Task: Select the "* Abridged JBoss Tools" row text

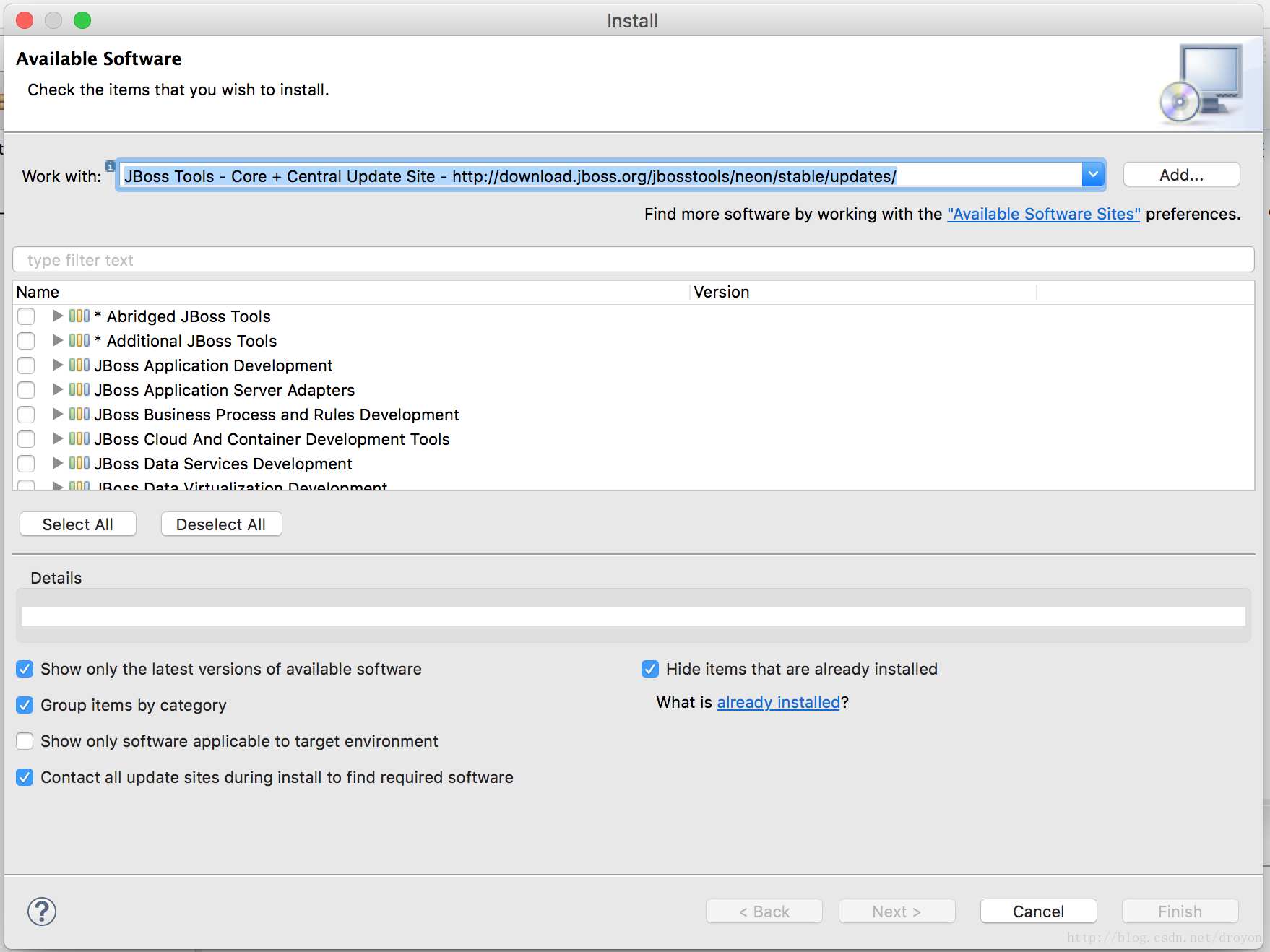Action: pos(183,316)
